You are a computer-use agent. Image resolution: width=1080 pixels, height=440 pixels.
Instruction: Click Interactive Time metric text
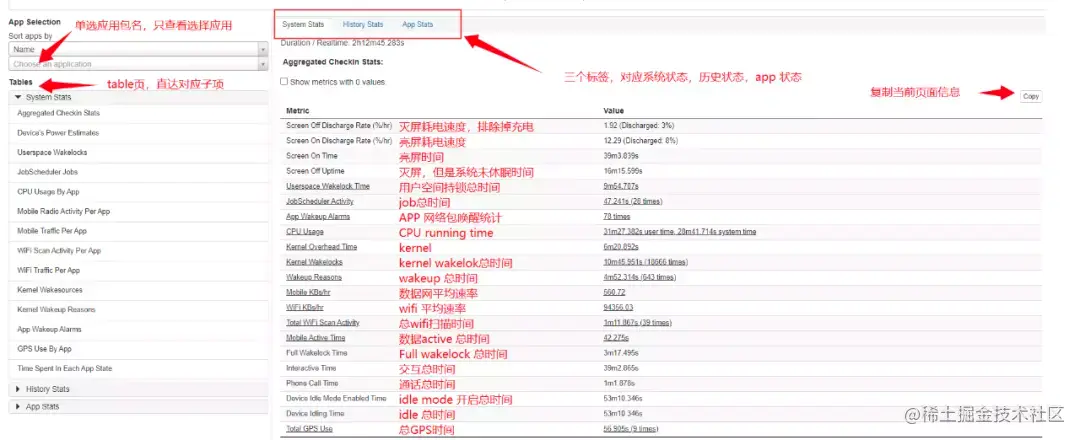pos(311,368)
